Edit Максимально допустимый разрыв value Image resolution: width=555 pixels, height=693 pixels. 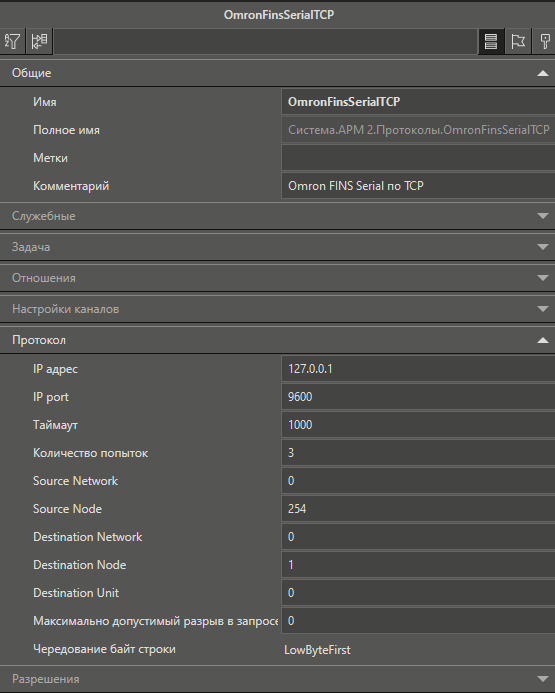coord(418,621)
